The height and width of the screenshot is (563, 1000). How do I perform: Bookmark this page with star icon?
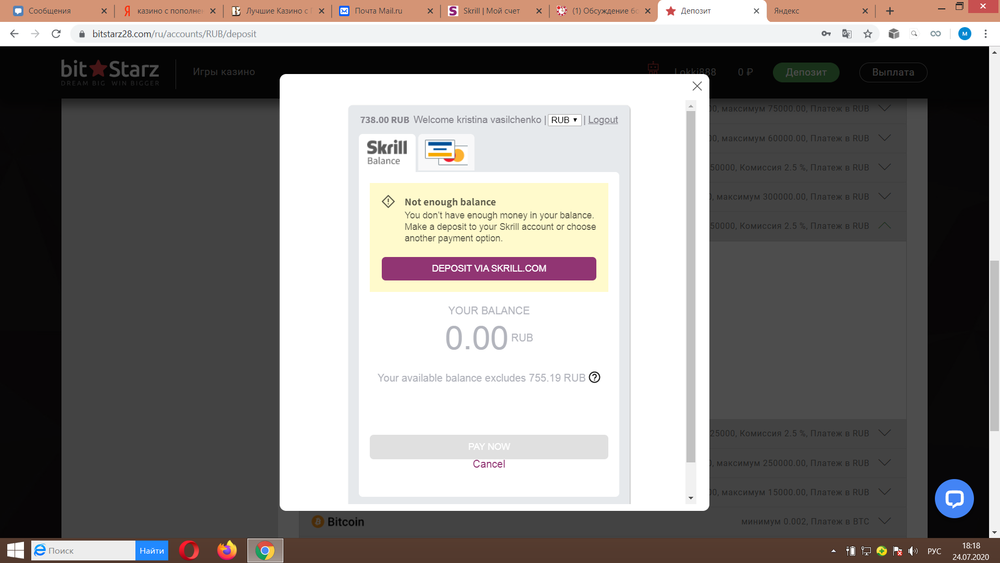(x=868, y=34)
